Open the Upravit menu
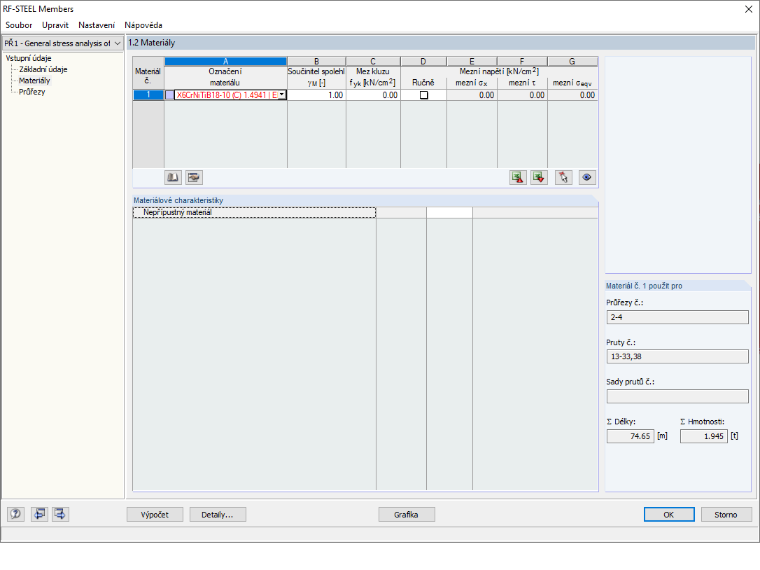760x570 pixels. 55,25
